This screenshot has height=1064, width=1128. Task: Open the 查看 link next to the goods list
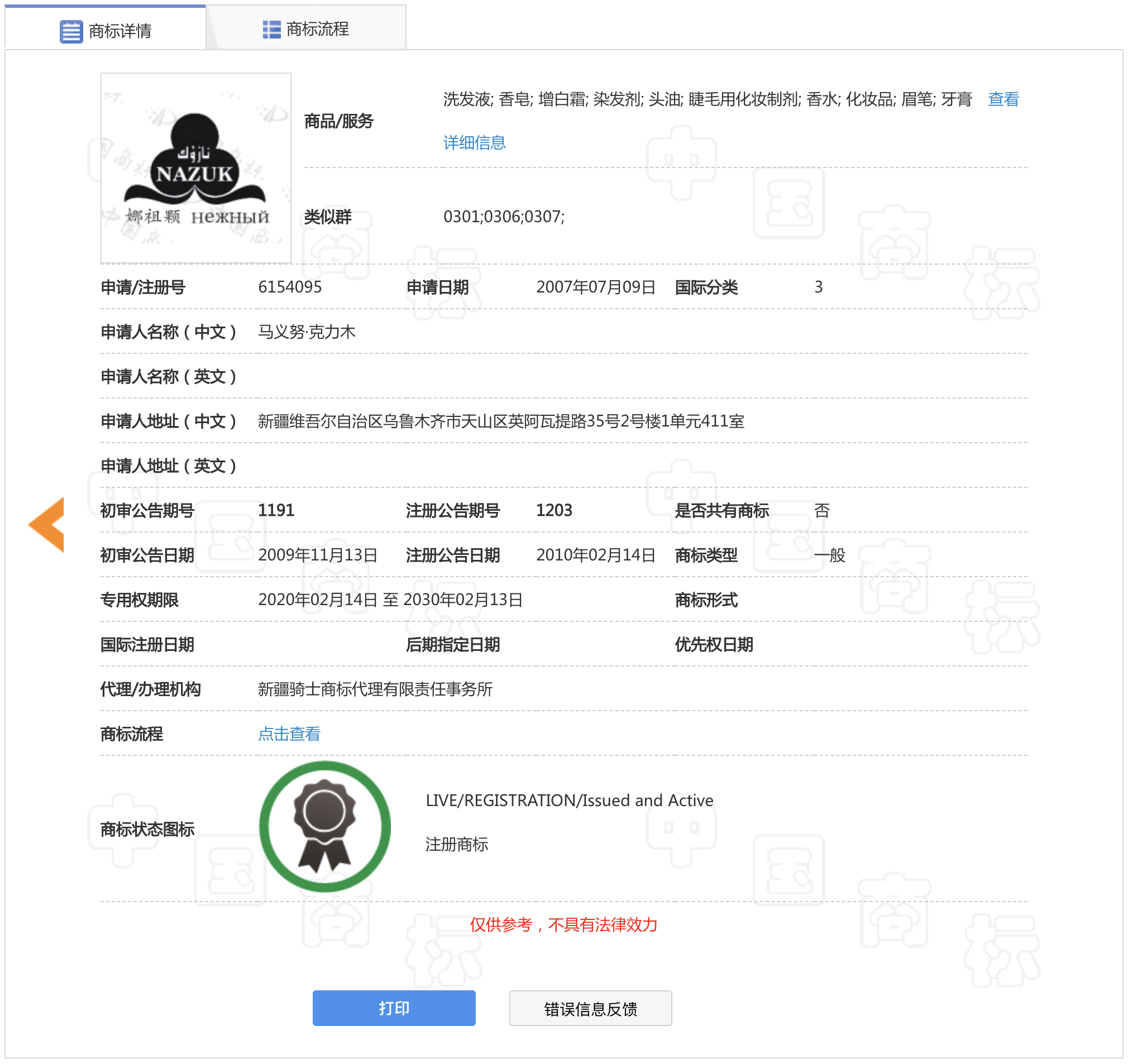point(1002,99)
